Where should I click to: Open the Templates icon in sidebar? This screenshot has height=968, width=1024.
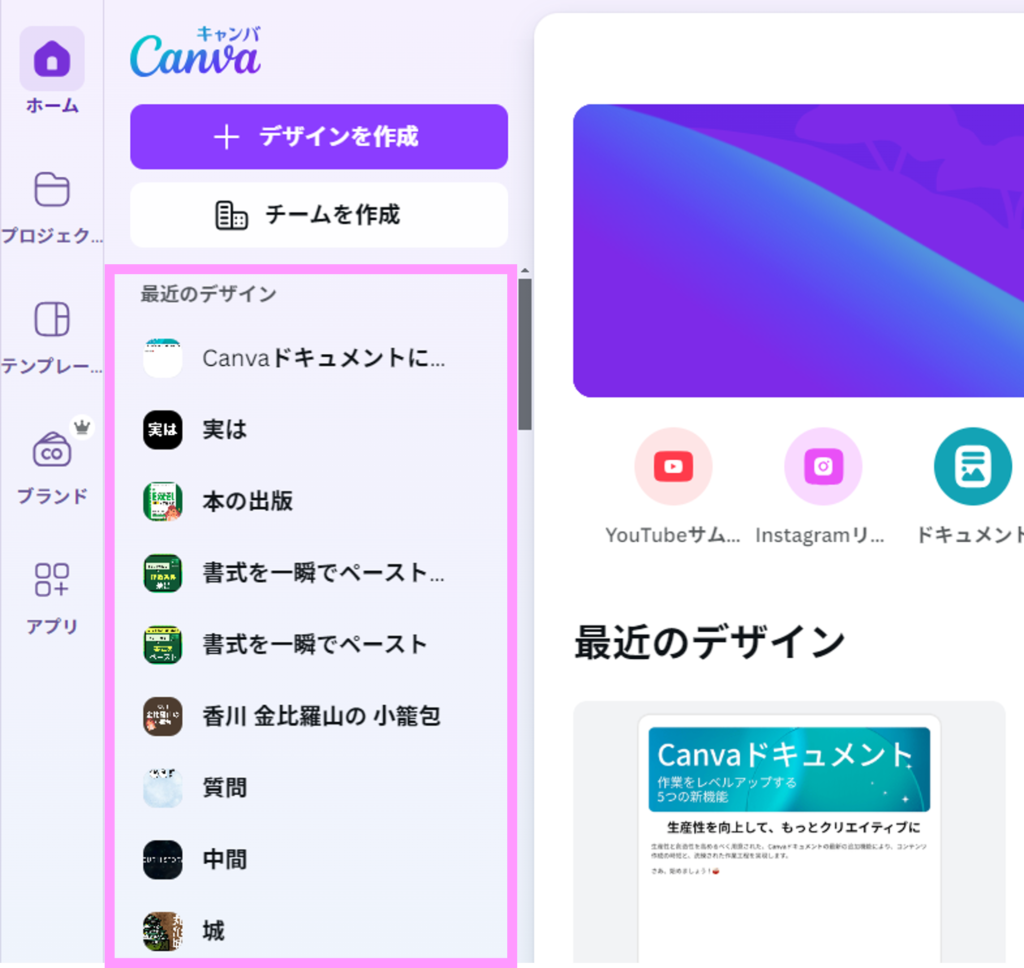pyautogui.click(x=52, y=320)
